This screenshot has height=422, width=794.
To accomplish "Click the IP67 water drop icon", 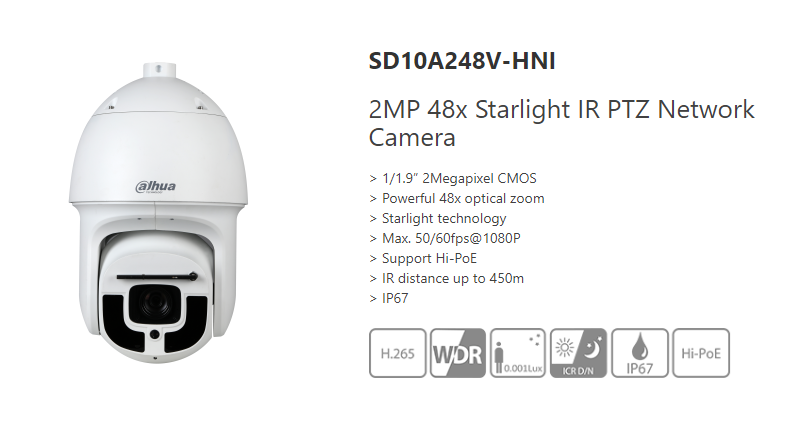I will [x=640, y=353].
